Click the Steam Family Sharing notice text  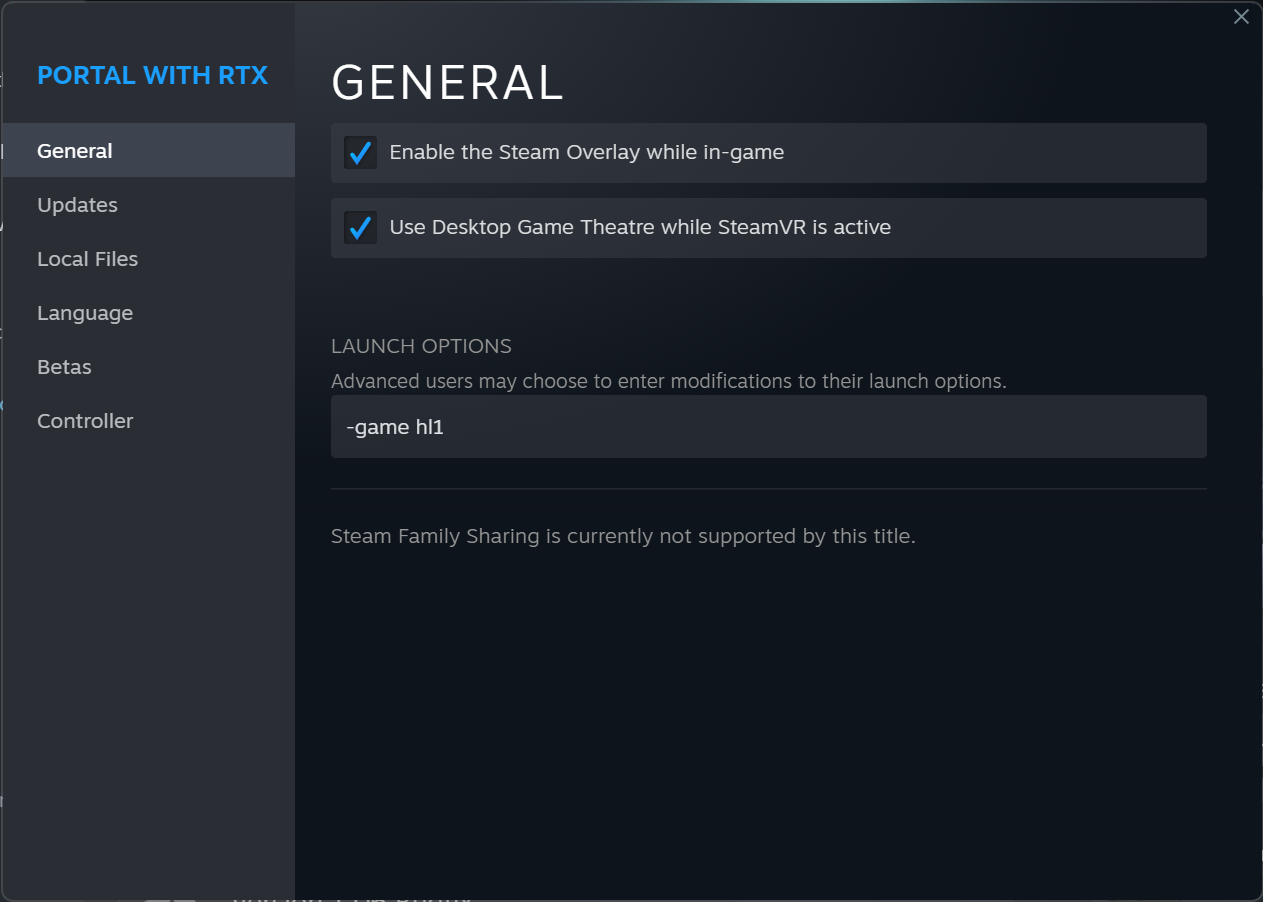tap(623, 536)
